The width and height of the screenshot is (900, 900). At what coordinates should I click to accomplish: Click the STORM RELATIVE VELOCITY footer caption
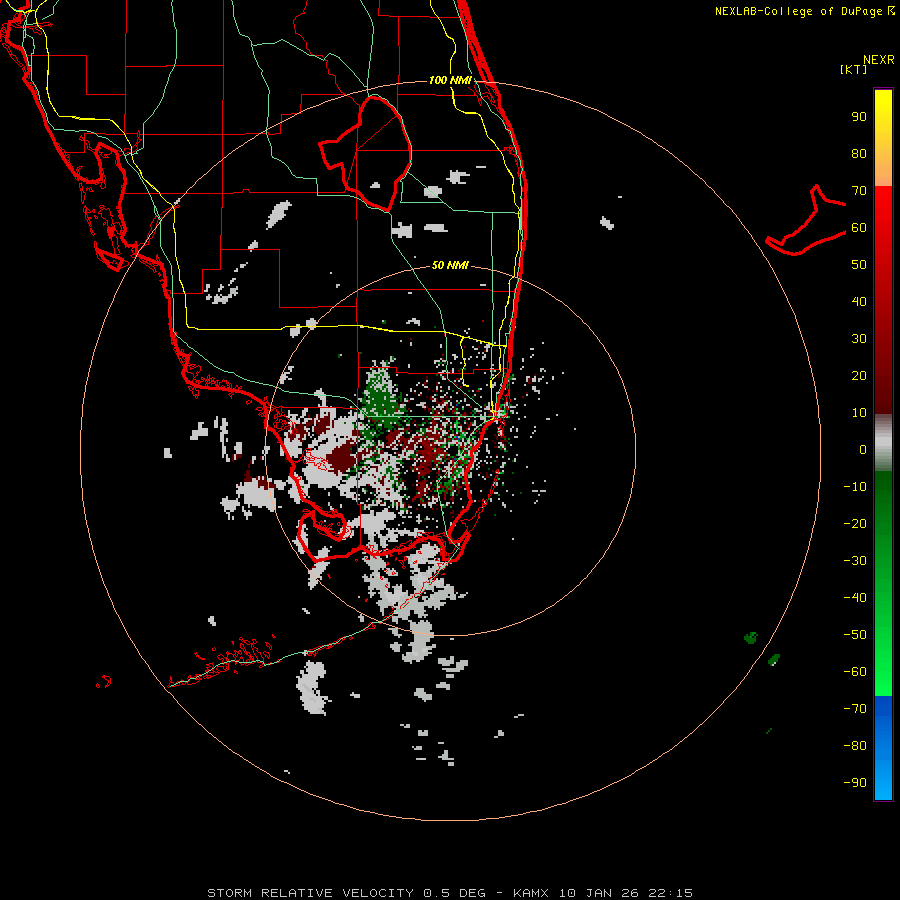[450, 893]
